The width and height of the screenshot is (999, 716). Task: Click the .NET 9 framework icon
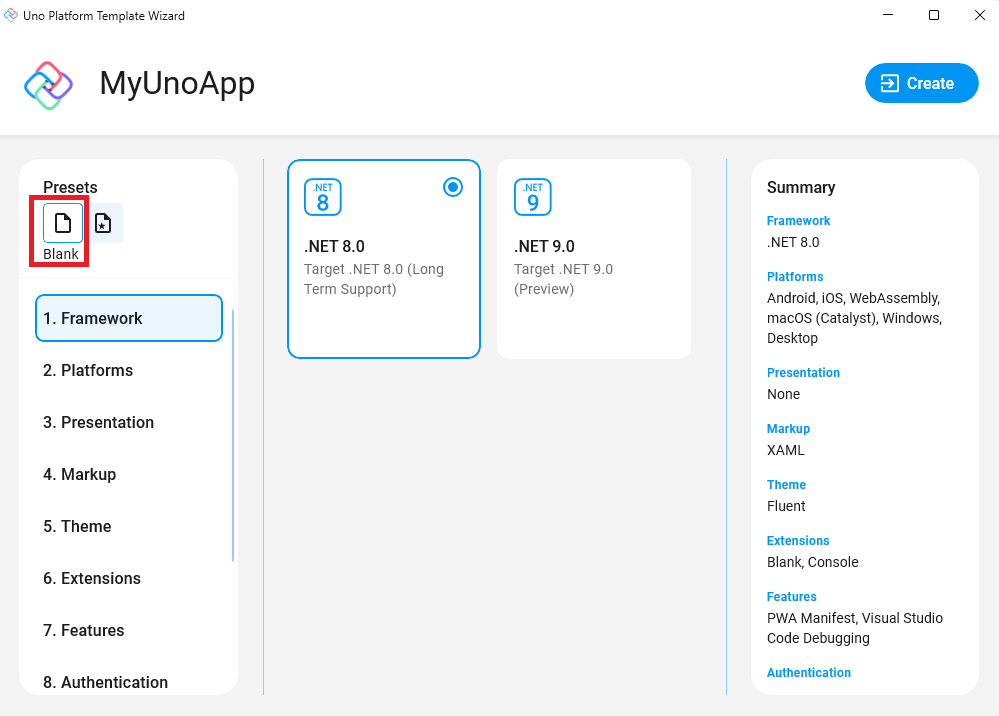point(532,197)
